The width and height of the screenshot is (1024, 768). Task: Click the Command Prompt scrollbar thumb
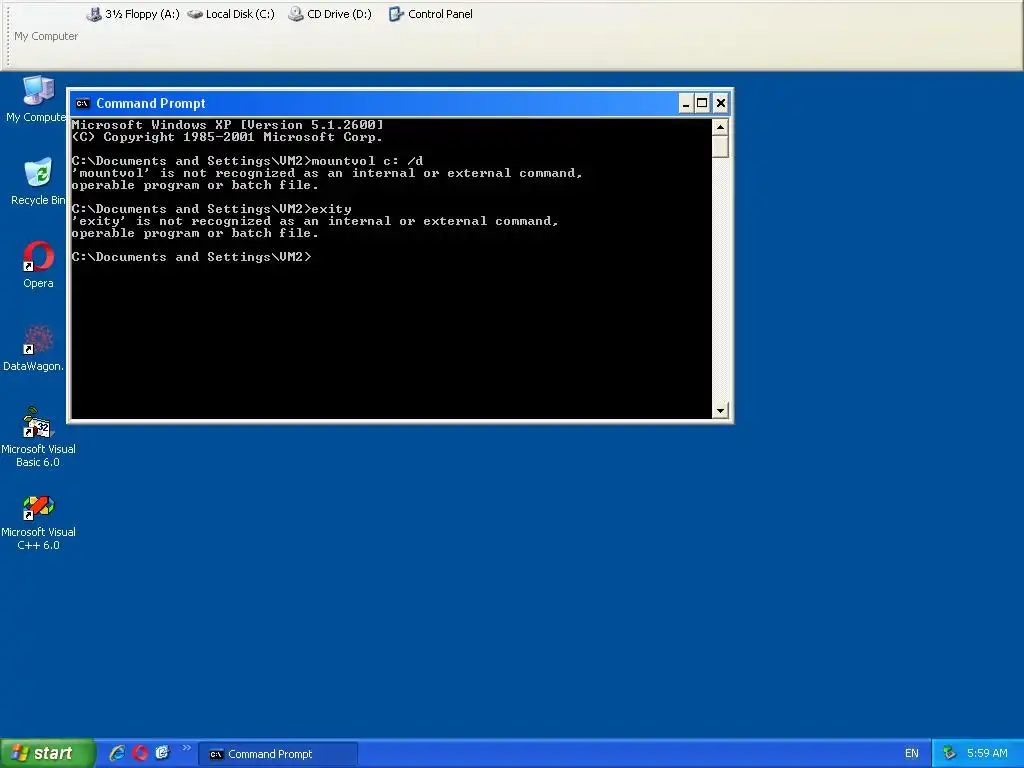tap(720, 146)
